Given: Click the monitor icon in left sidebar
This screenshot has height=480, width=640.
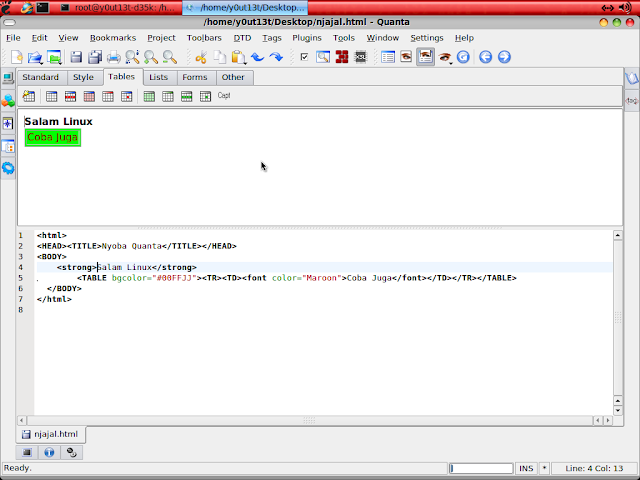Looking at the screenshot, I should click(8, 78).
